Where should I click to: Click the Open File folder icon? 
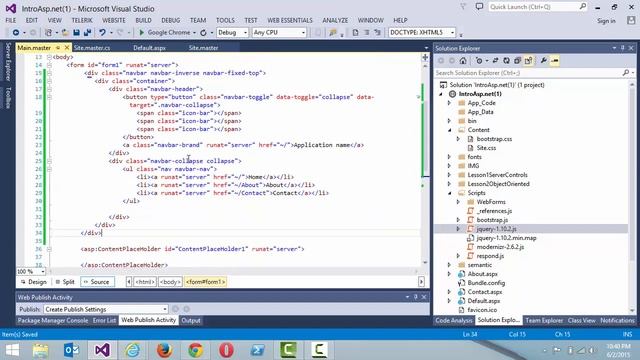pyautogui.click(x=64, y=32)
